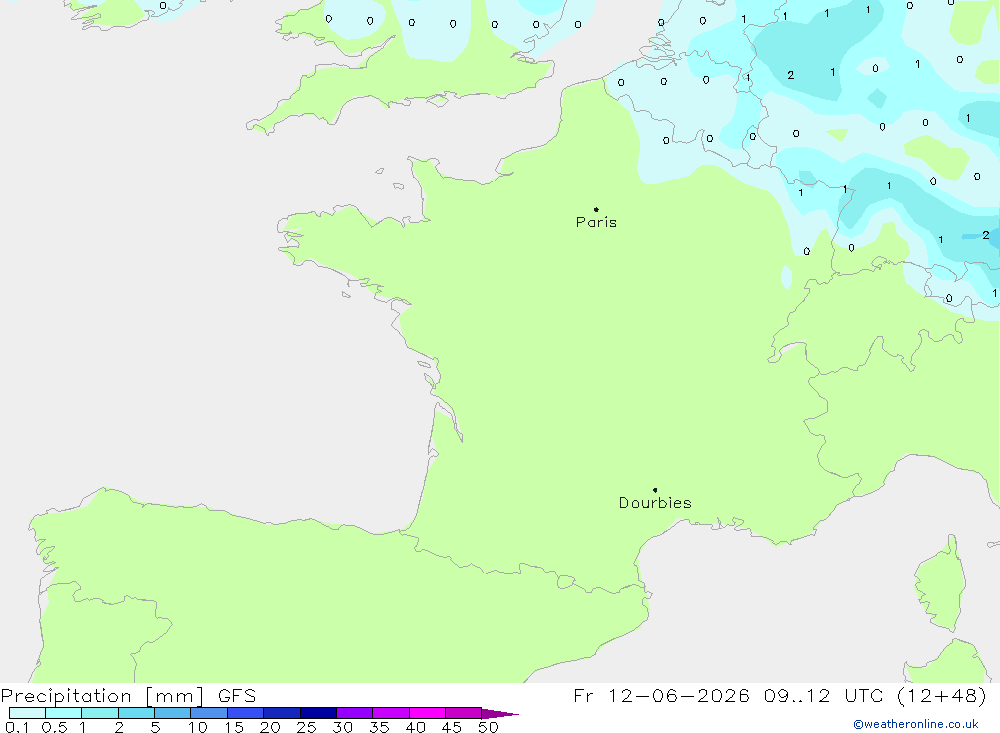Click the '25' legend scale label
The height and width of the screenshot is (733, 1000).
tap(307, 727)
